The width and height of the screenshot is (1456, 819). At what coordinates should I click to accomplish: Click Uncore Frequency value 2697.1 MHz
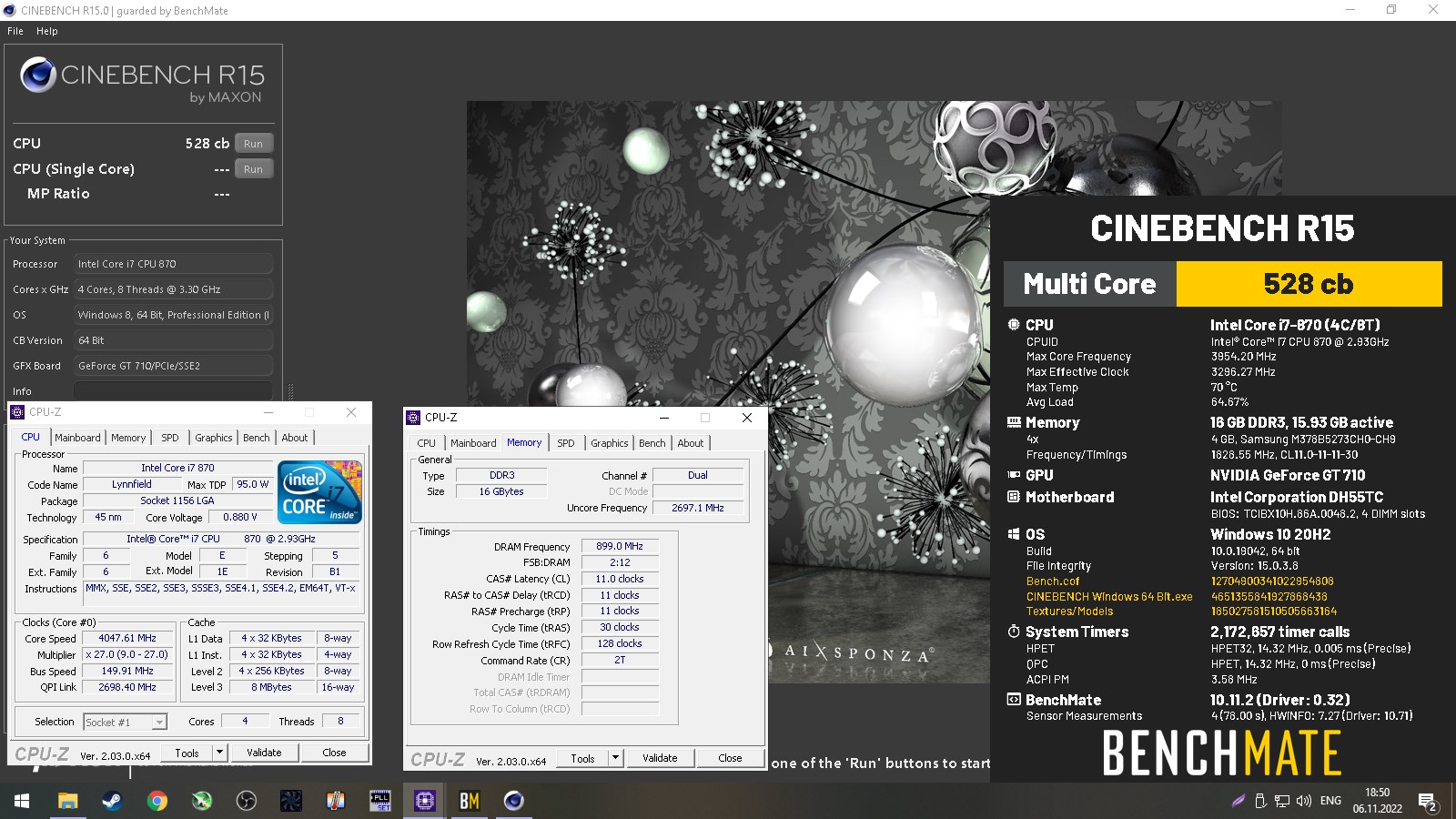698,508
